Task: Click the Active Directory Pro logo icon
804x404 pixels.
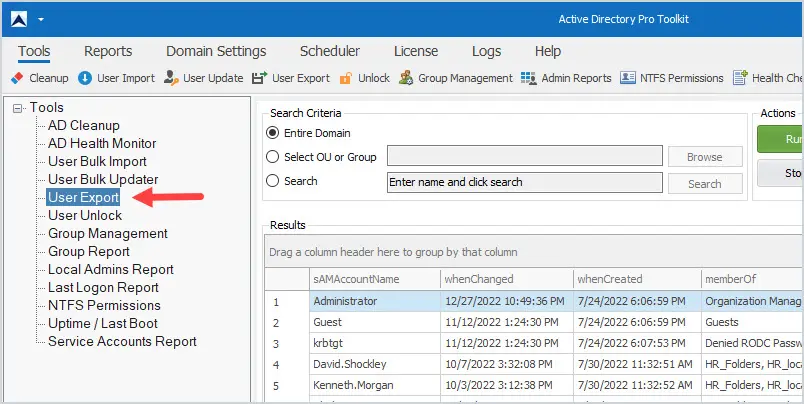Action: [x=19, y=19]
